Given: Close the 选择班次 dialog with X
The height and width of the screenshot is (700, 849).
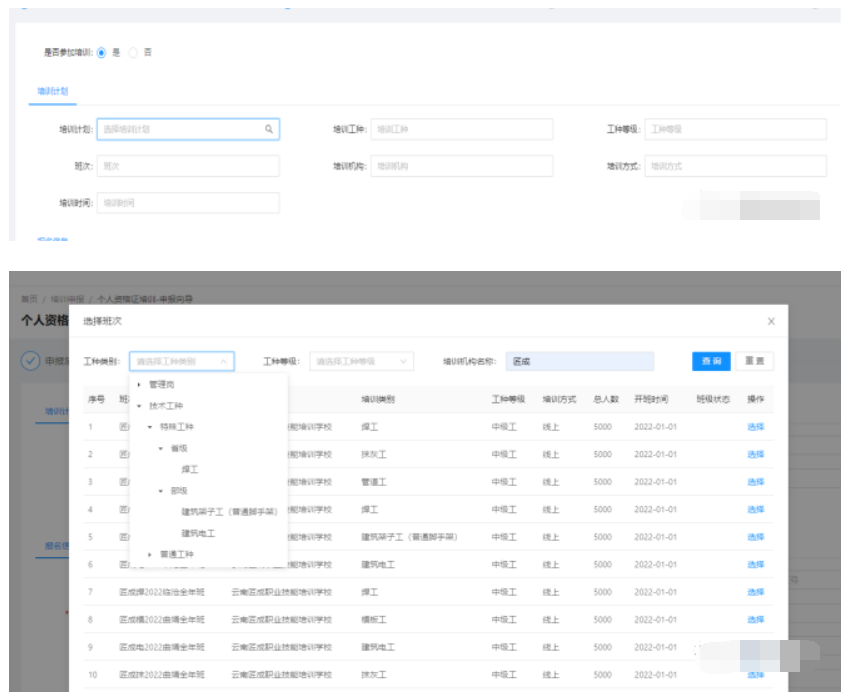Looking at the screenshot, I should (770, 321).
